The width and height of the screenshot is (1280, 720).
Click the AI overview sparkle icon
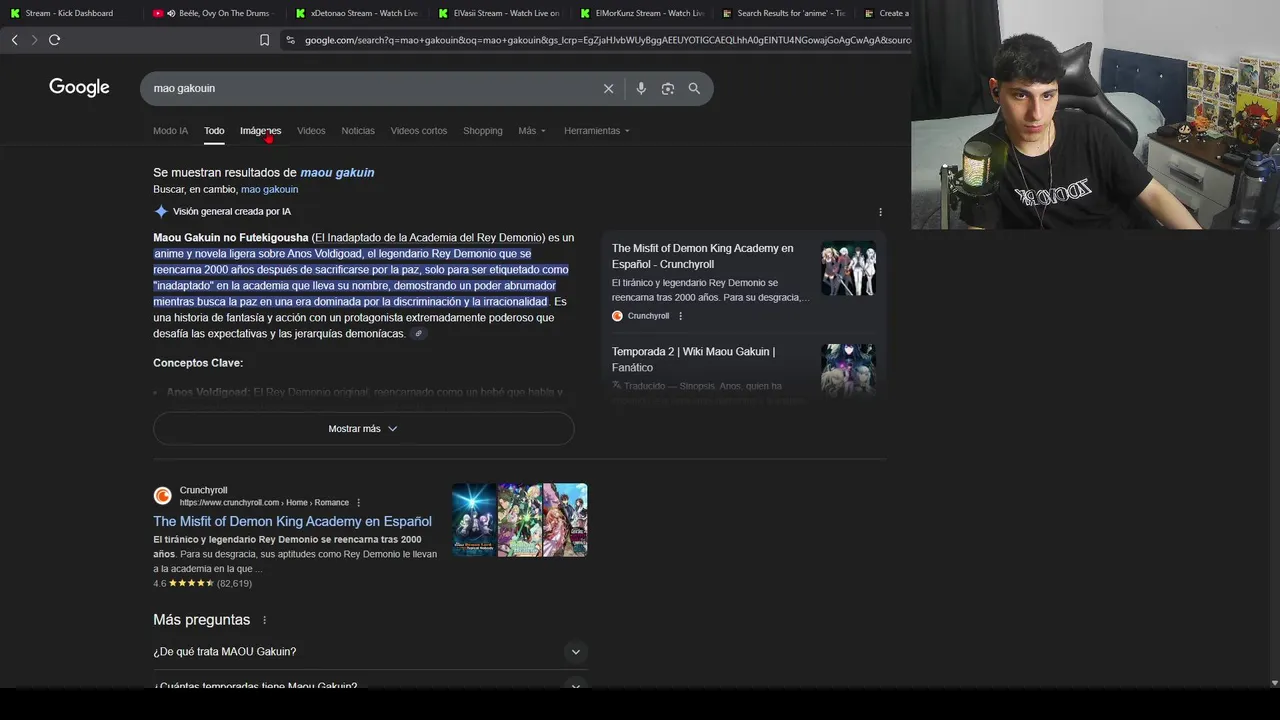[161, 211]
